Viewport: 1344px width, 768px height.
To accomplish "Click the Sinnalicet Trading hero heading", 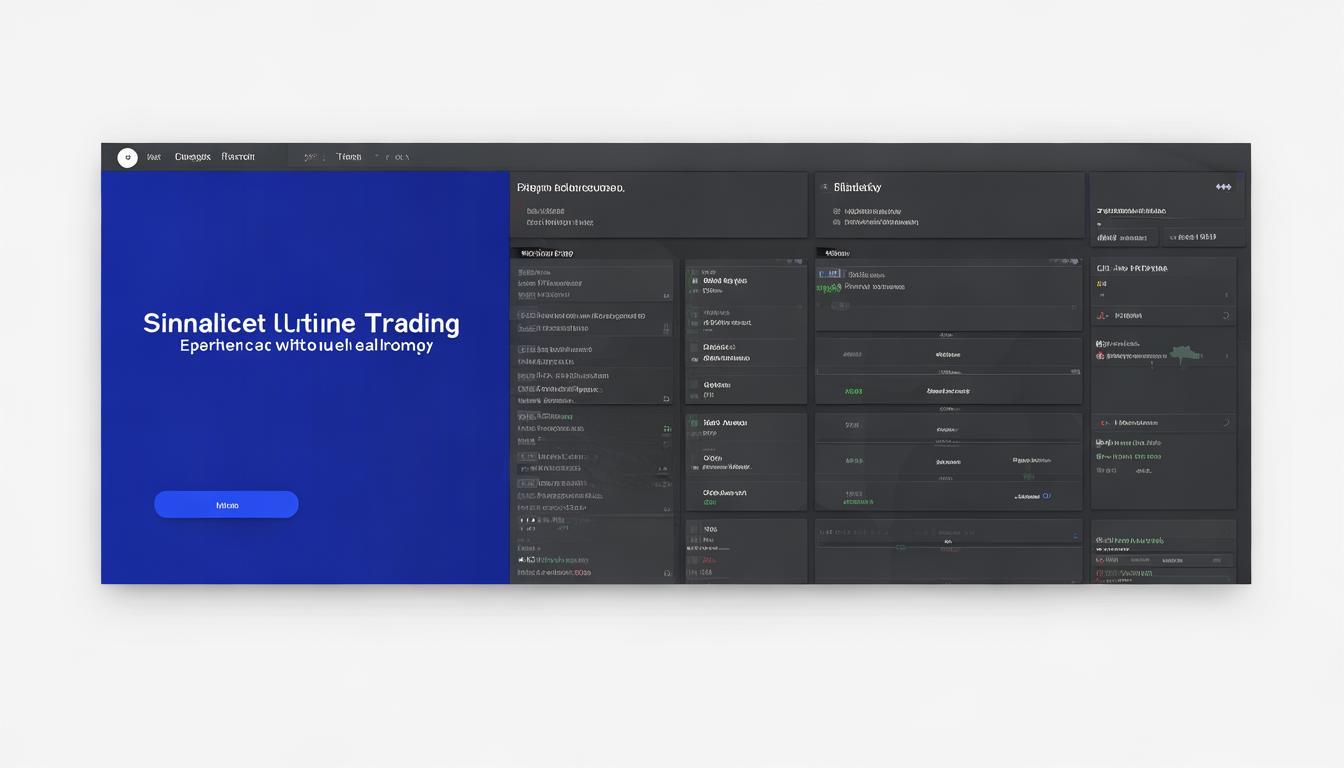I will pos(301,324).
